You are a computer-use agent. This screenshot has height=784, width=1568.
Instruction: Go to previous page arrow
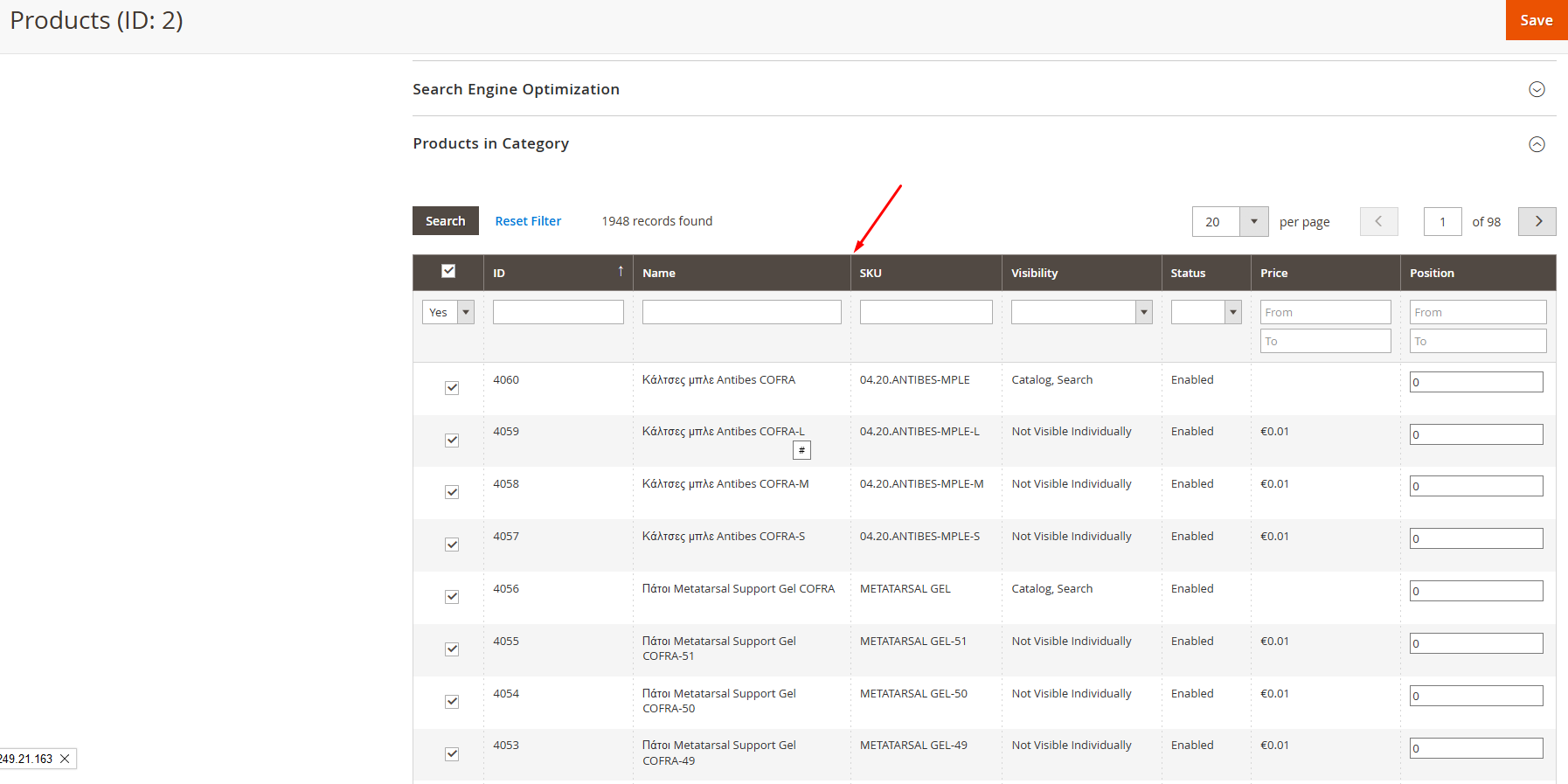coord(1379,221)
